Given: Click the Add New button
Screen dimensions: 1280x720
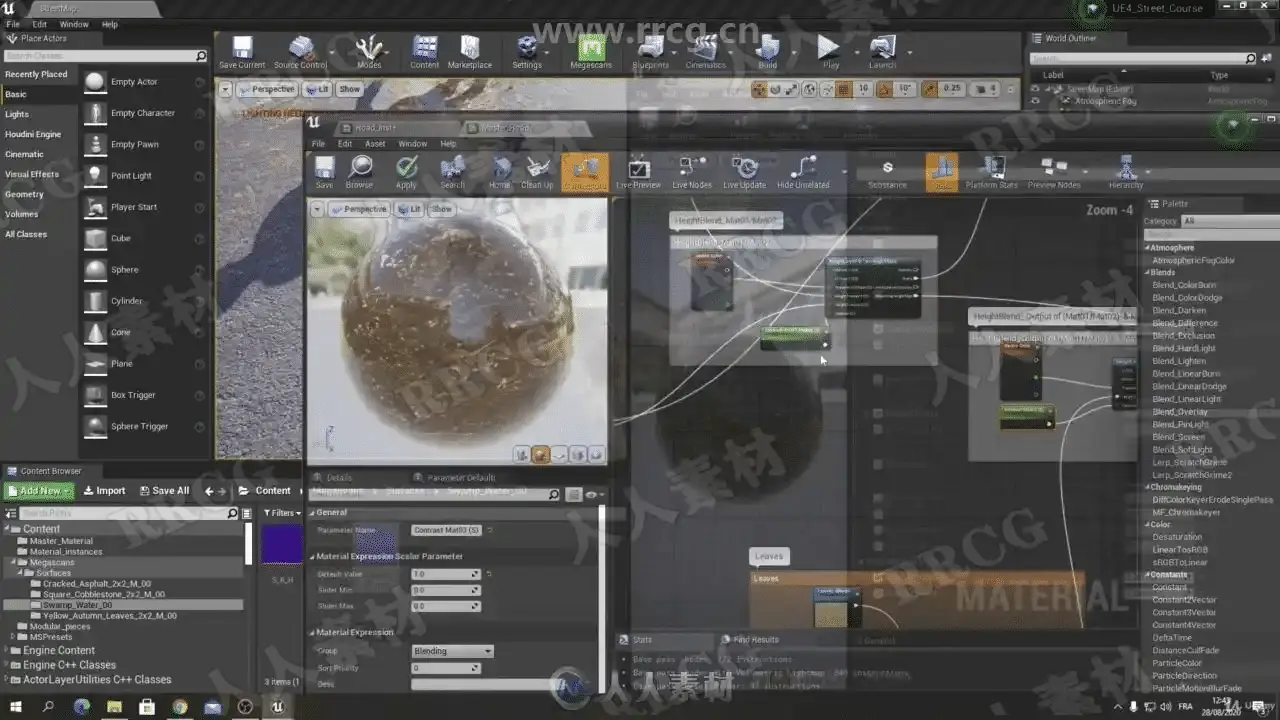Looking at the screenshot, I should [39, 491].
